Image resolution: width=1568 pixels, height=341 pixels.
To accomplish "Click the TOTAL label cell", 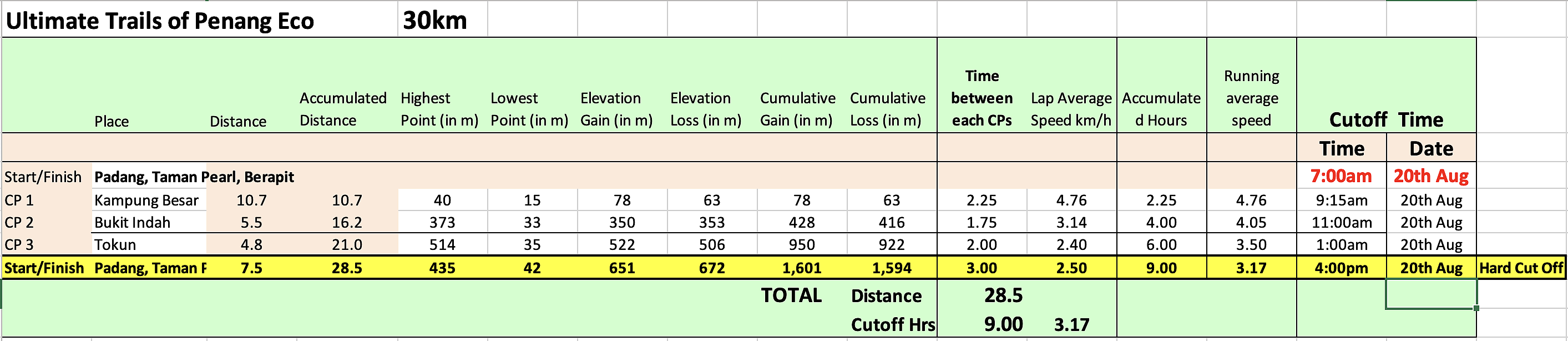I will pyautogui.click(x=791, y=295).
